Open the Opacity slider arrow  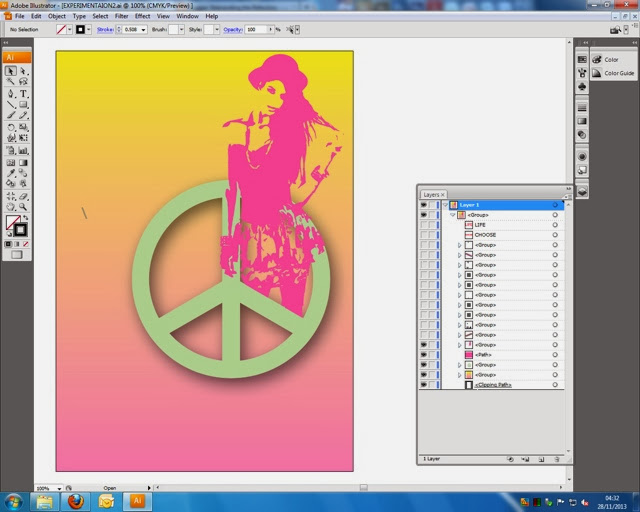point(270,29)
